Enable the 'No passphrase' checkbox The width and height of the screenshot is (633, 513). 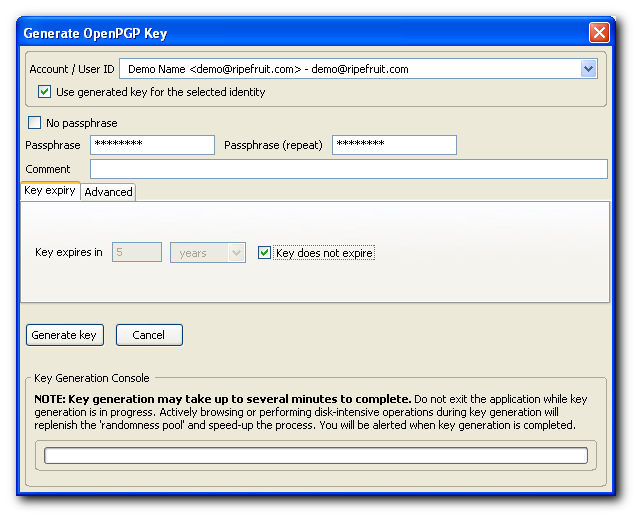point(35,123)
